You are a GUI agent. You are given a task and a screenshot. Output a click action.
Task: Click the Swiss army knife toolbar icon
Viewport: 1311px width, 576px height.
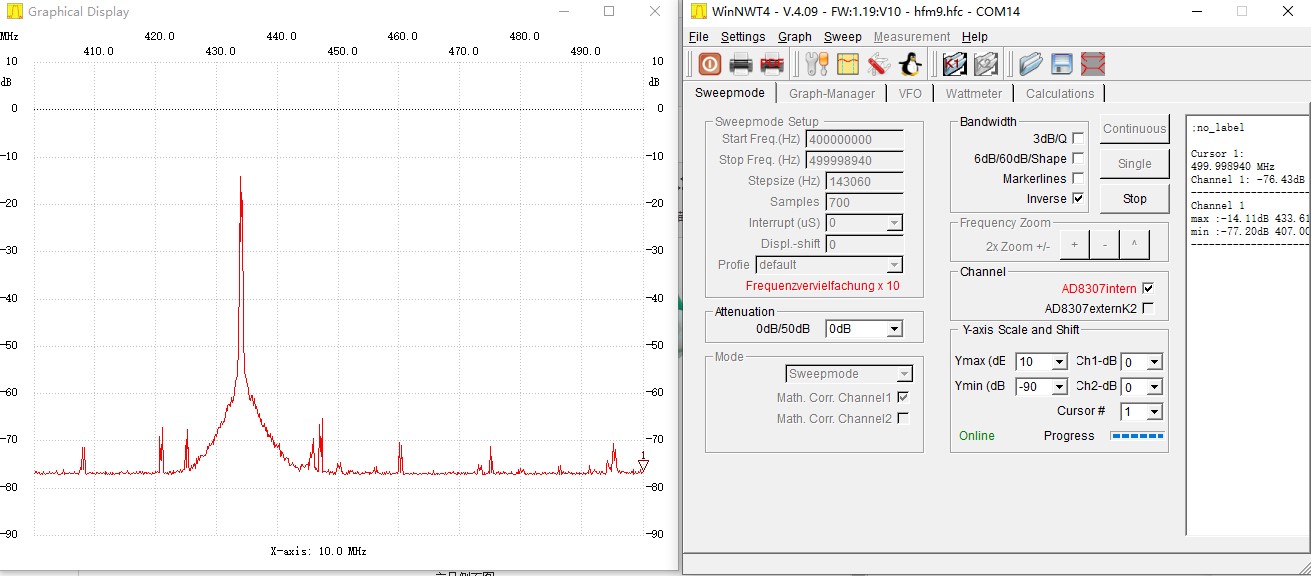coord(879,64)
